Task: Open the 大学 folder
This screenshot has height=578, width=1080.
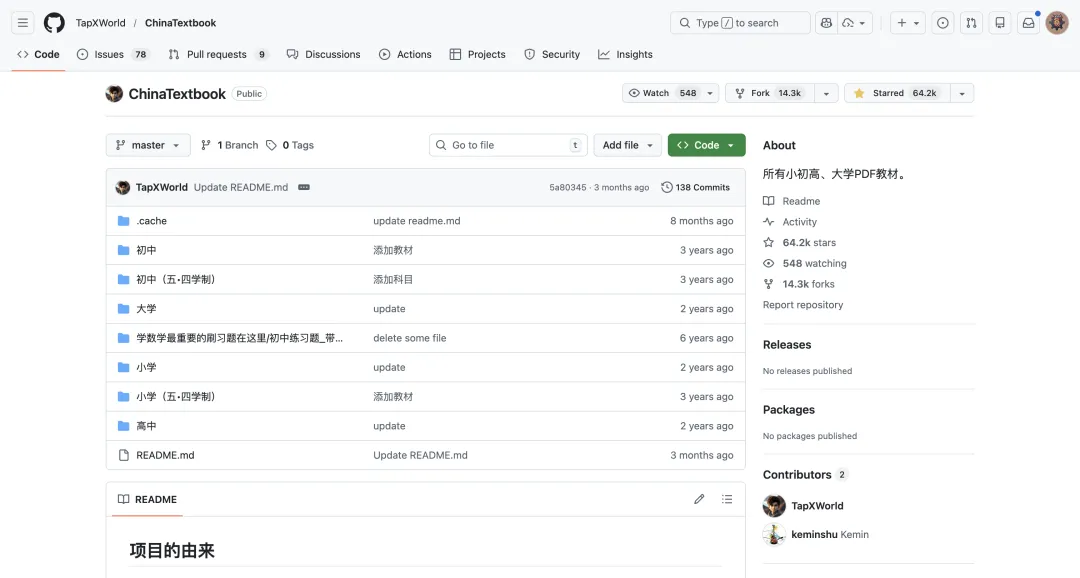Action: coord(146,309)
